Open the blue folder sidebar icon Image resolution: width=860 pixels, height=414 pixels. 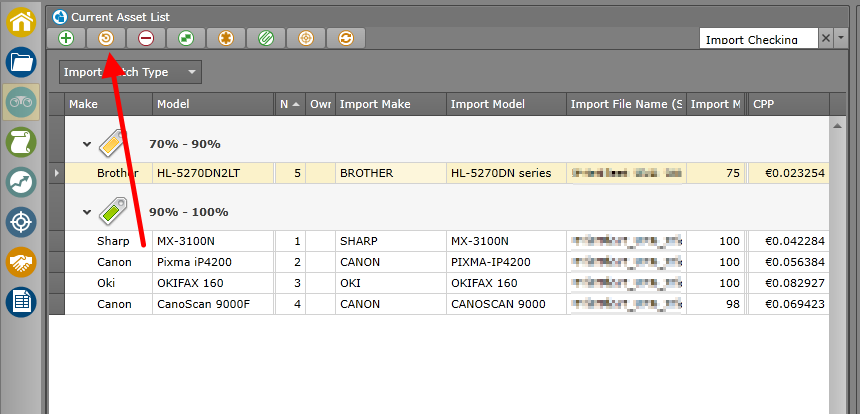[x=21, y=63]
